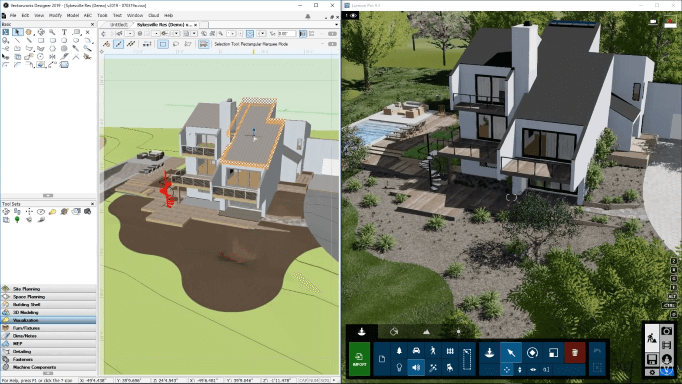
Task: Open Nature tree category in Lumion
Action: pyautogui.click(x=399, y=351)
